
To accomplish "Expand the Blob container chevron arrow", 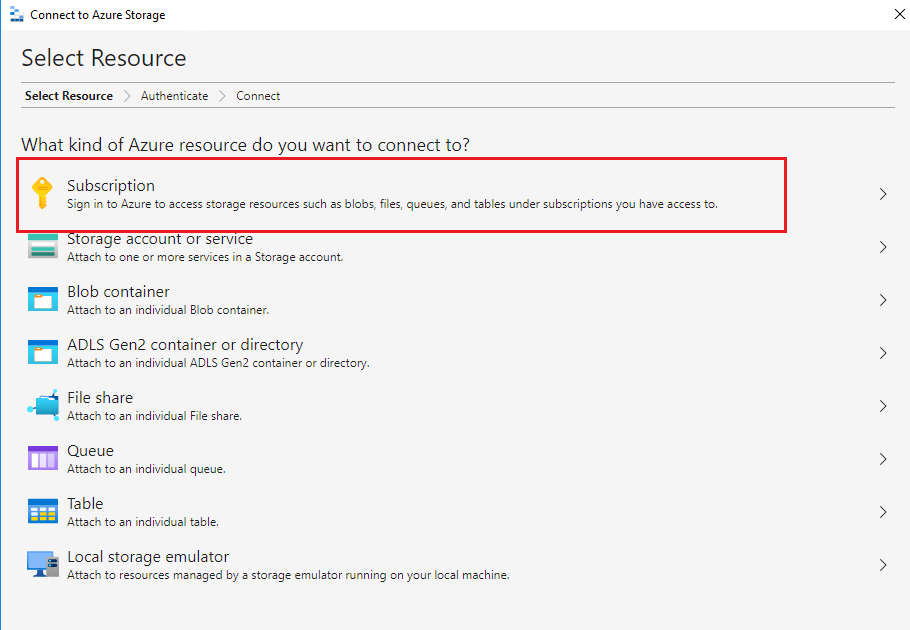I will (883, 300).
